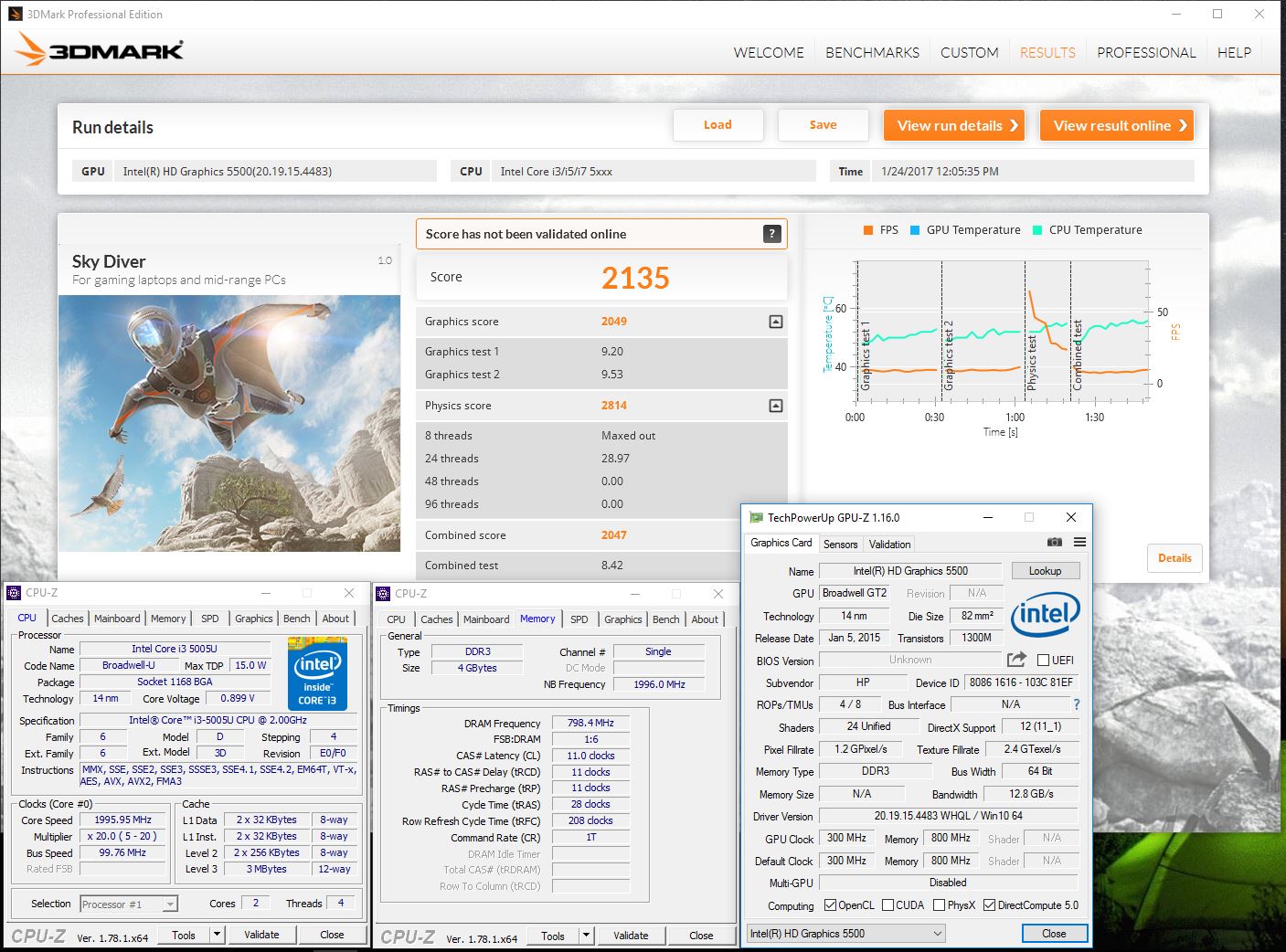Click the Physics score 2814 value
This screenshot has height=952, width=1286.
coord(614,406)
